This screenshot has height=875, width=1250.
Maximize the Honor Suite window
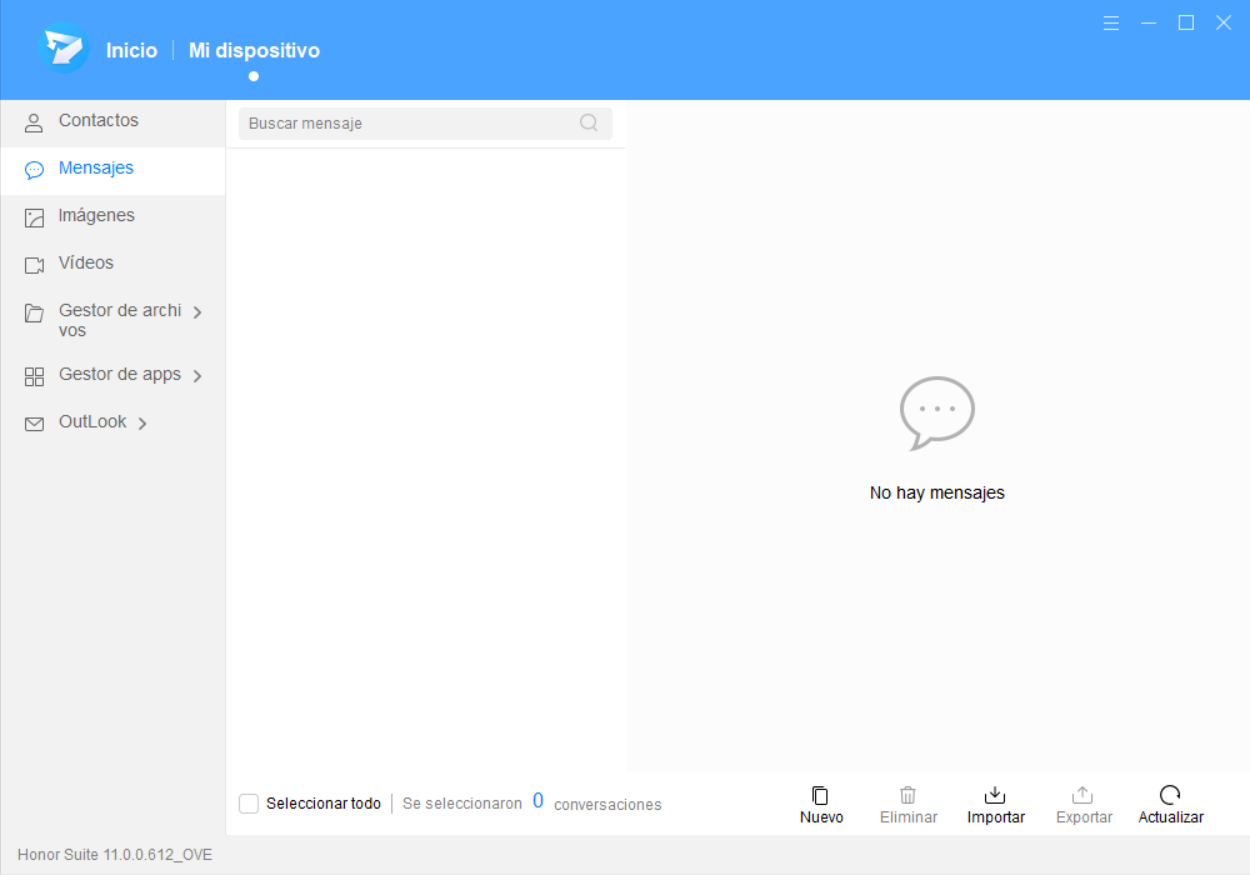[x=1186, y=23]
